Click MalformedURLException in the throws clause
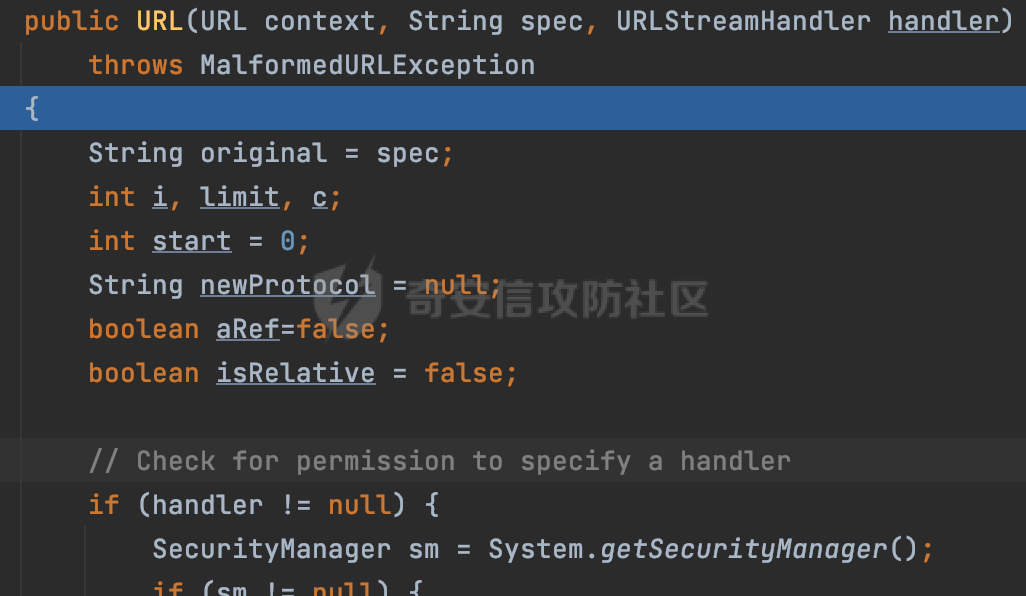The height and width of the screenshot is (596, 1026). pyautogui.click(x=368, y=65)
